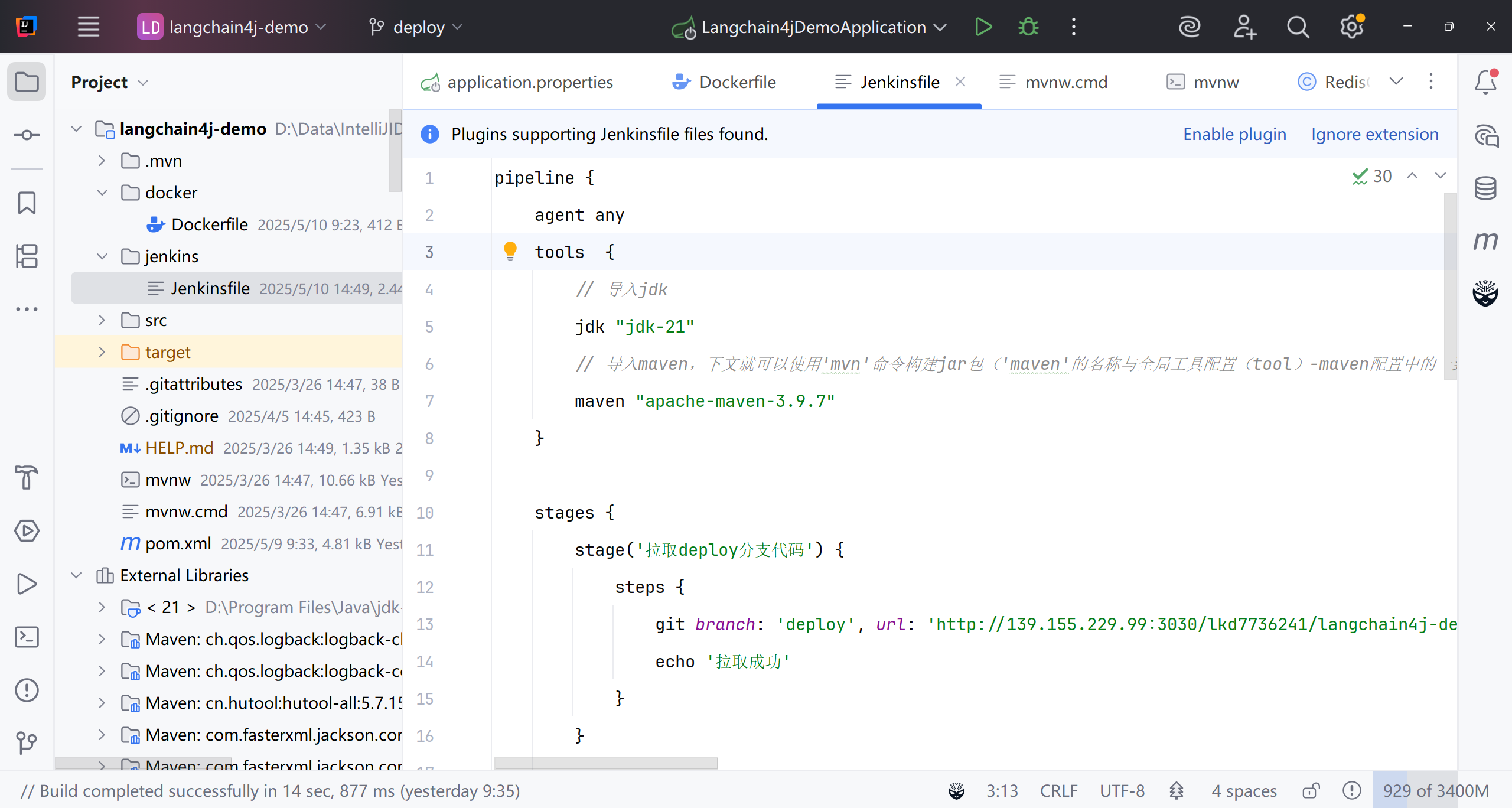Click the Debug bug icon
Viewport: 1512px width, 808px height.
click(1028, 27)
